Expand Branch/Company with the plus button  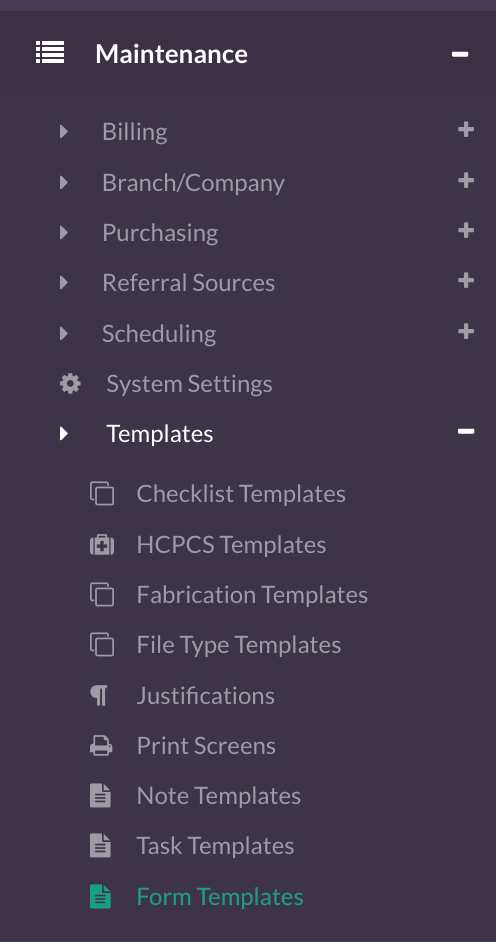point(466,180)
